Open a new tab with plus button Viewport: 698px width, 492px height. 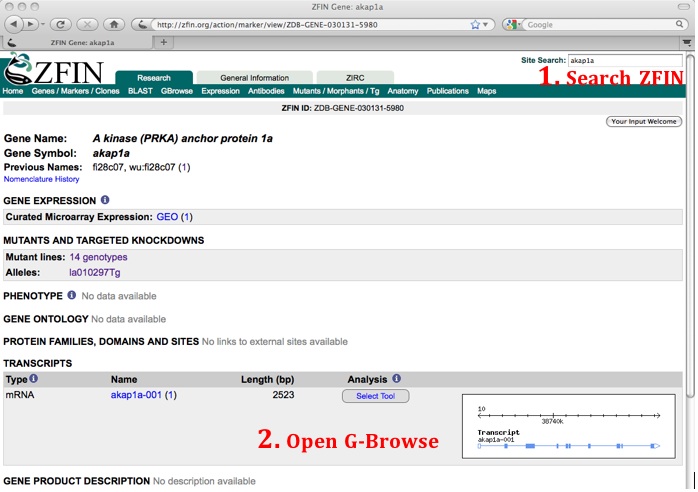tap(164, 42)
